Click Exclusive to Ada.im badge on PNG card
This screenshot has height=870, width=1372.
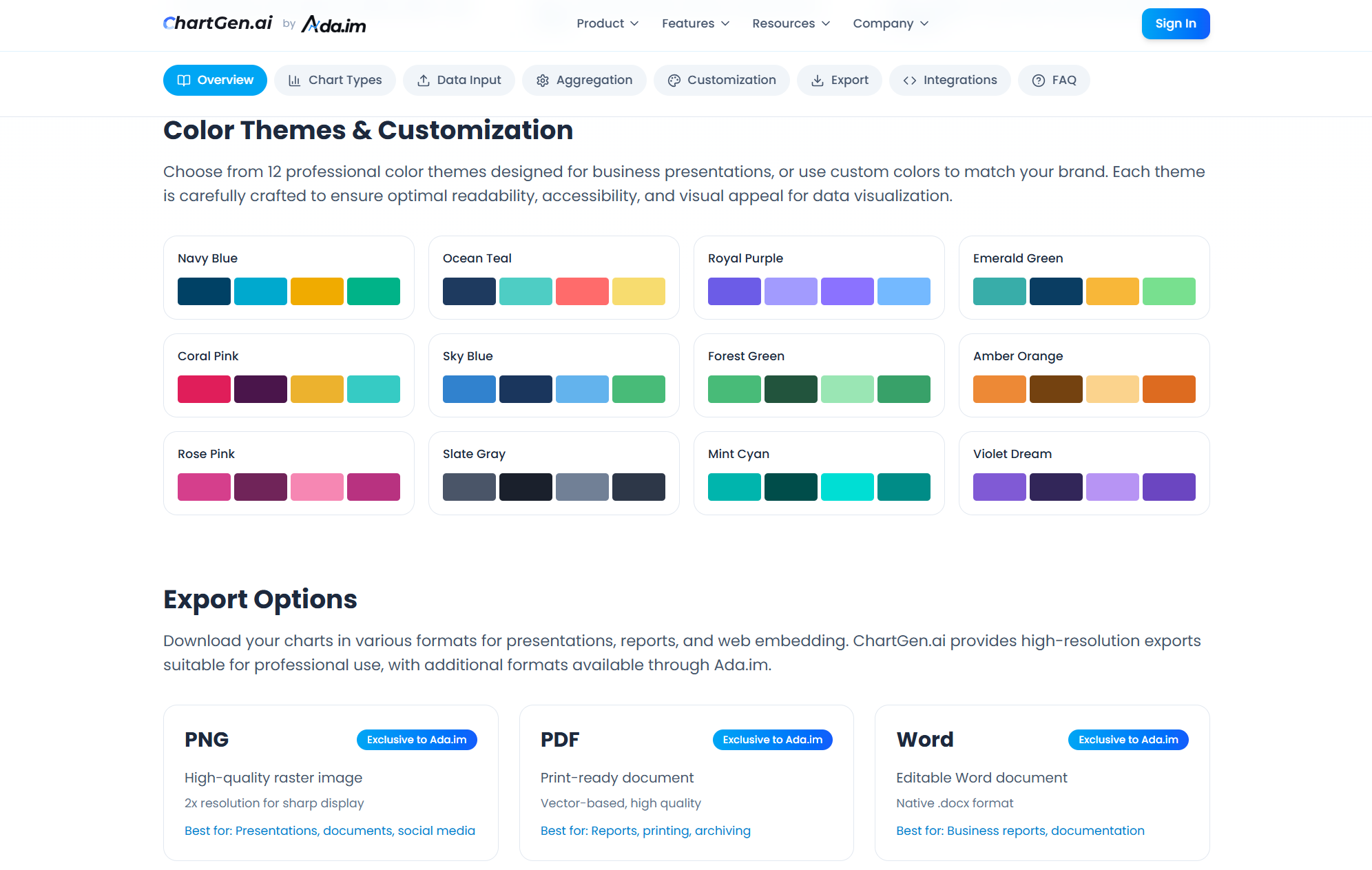coord(416,739)
